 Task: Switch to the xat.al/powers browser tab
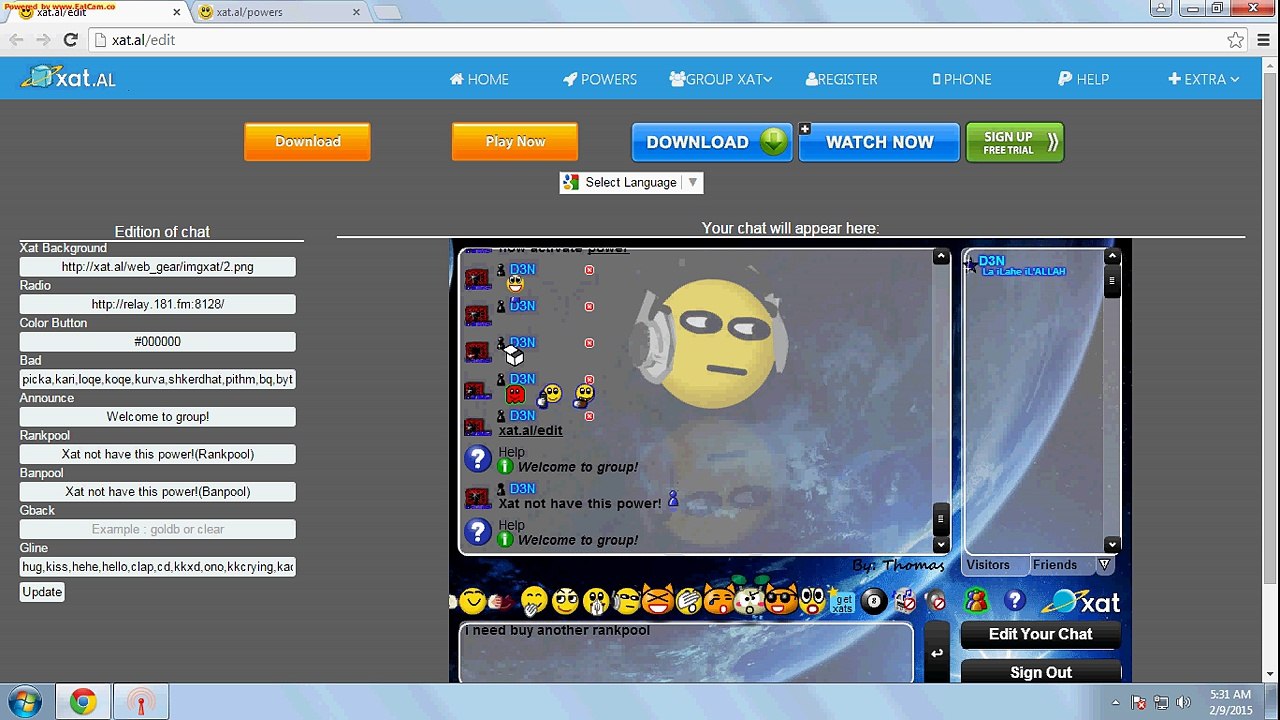tap(279, 12)
